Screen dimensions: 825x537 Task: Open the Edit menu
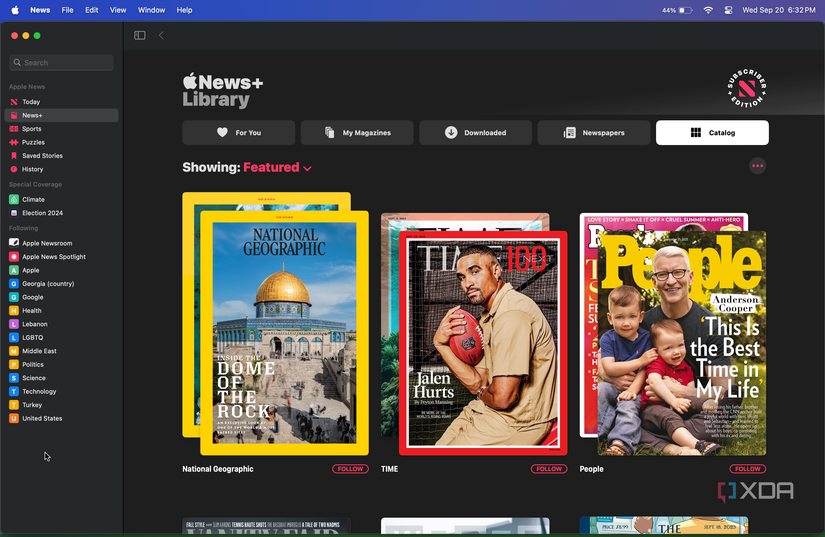(92, 10)
